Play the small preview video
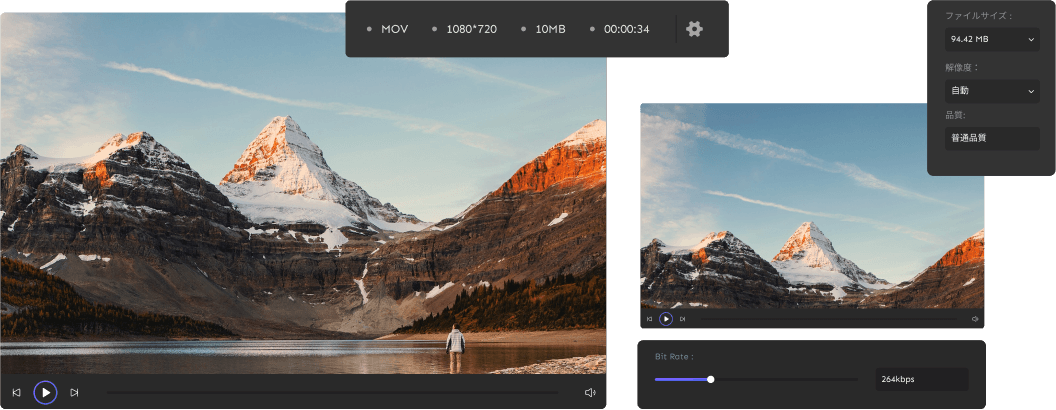The height and width of the screenshot is (410, 1056). (x=665, y=319)
